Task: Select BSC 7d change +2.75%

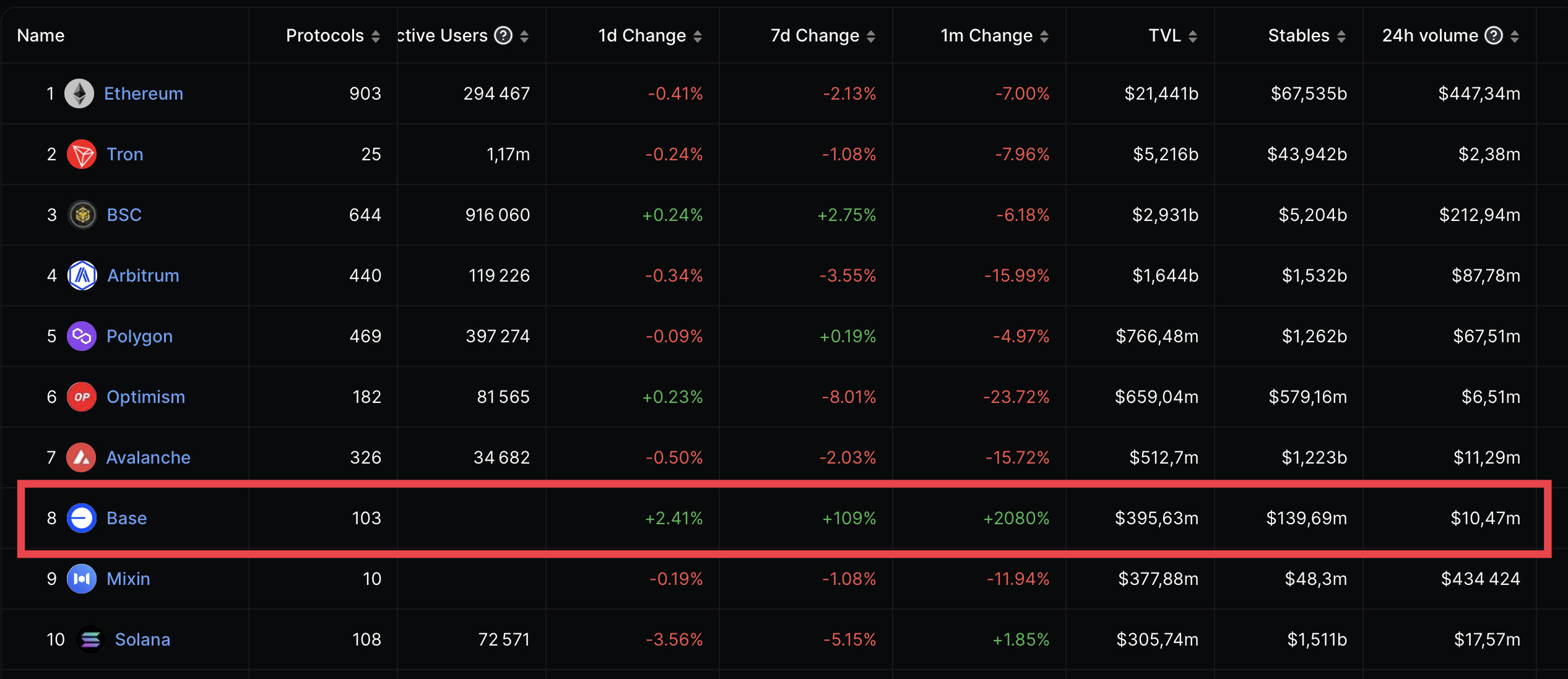Action: click(847, 215)
